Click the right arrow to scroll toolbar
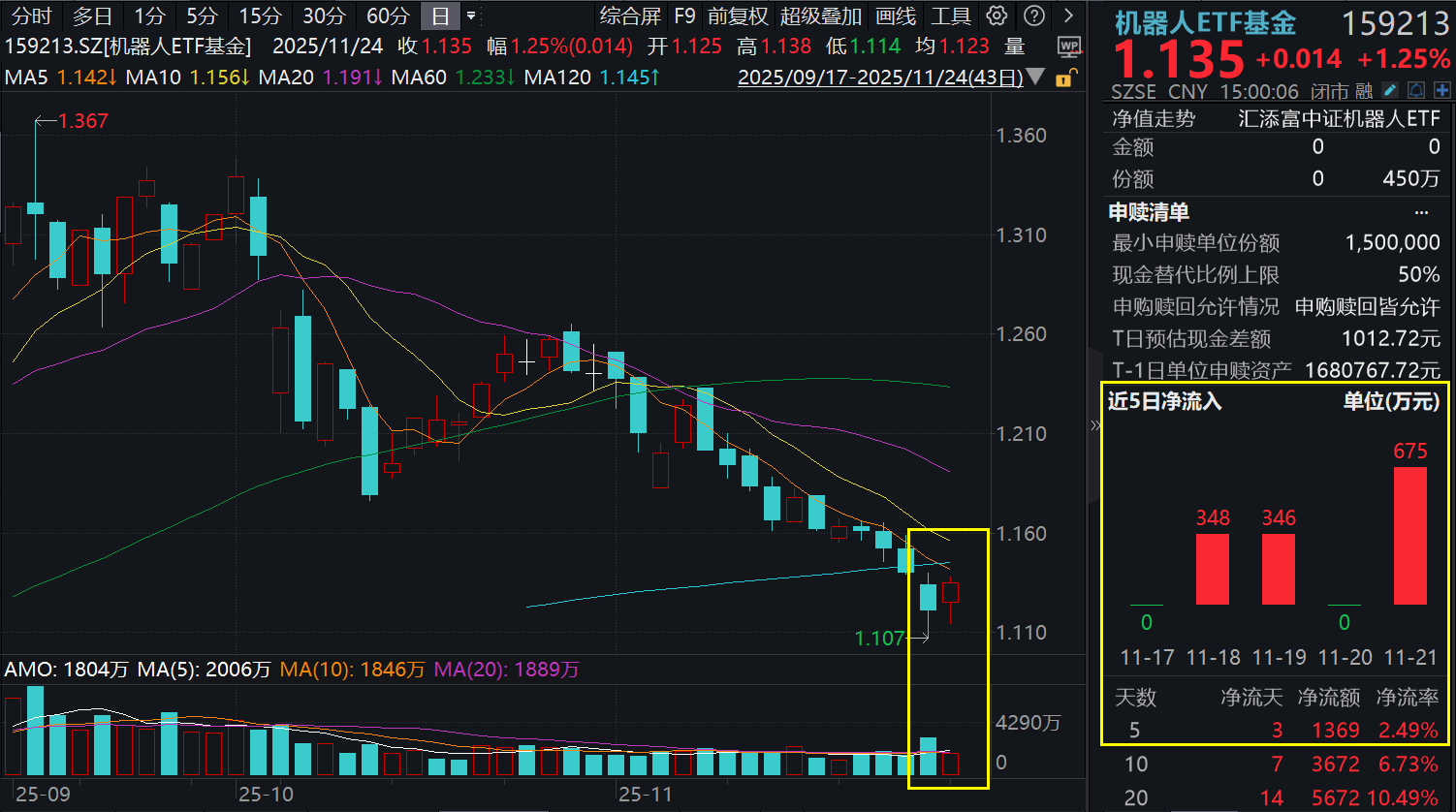The image size is (1456, 812). (1068, 16)
